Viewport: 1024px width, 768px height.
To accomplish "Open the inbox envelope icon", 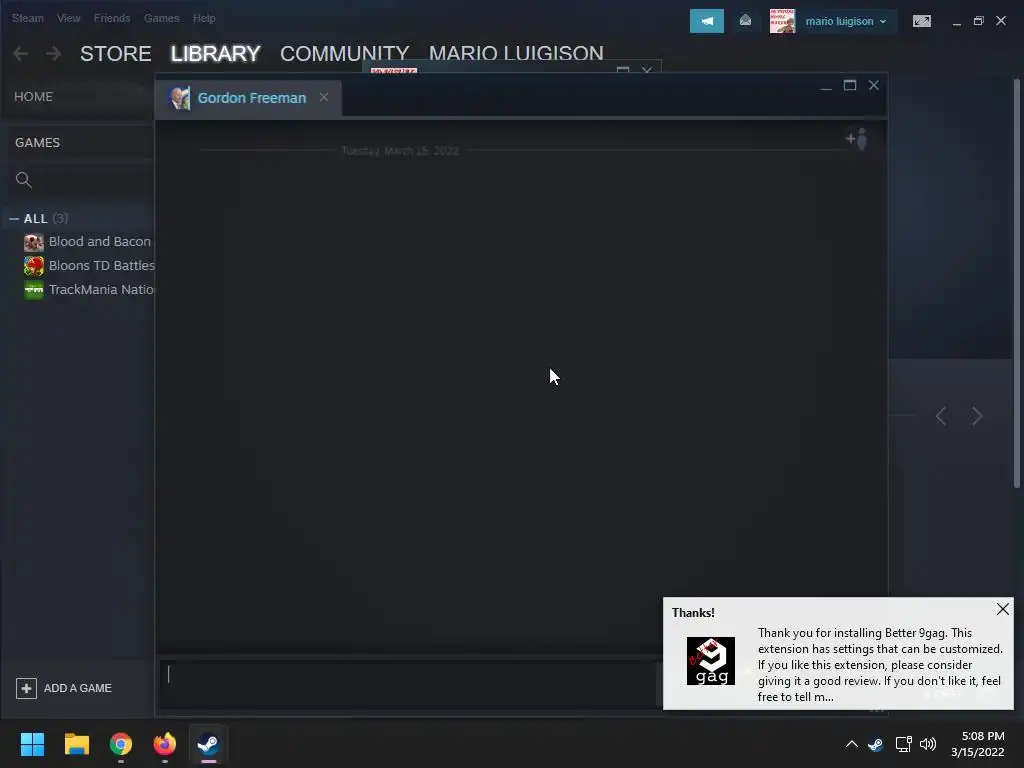I will click(x=745, y=21).
